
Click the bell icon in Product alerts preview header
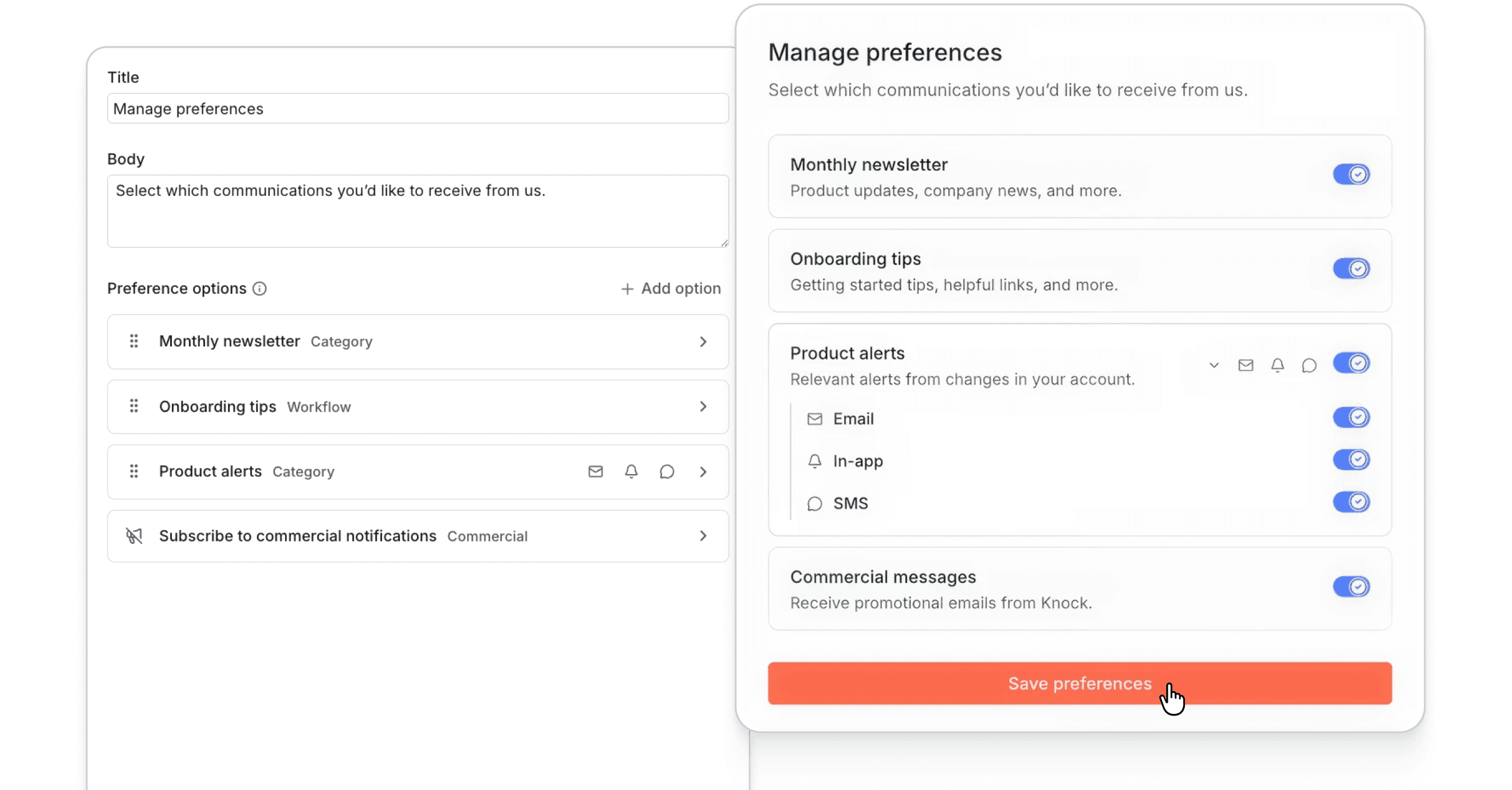(x=1277, y=365)
